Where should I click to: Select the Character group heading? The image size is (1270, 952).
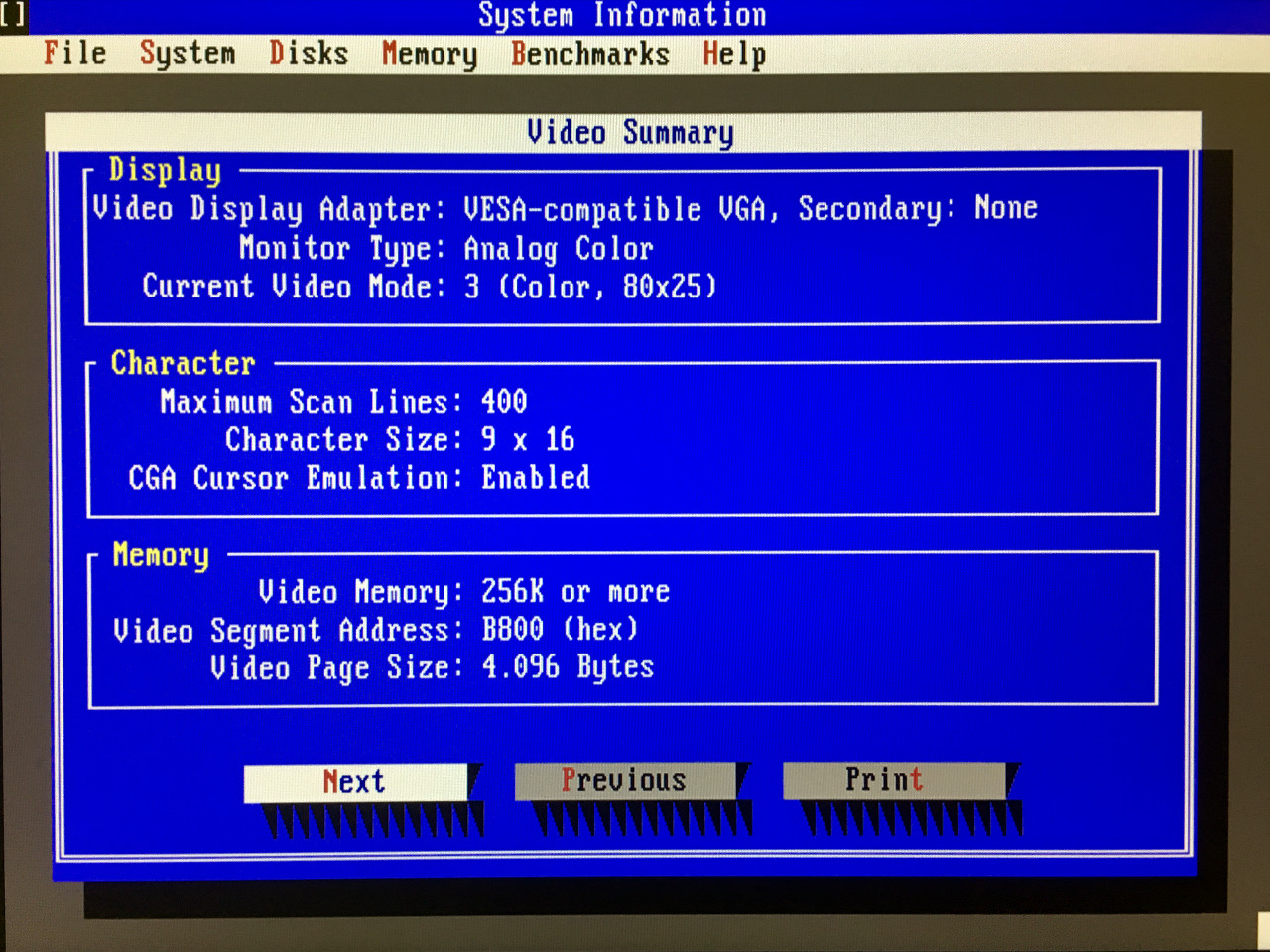pyautogui.click(x=183, y=363)
